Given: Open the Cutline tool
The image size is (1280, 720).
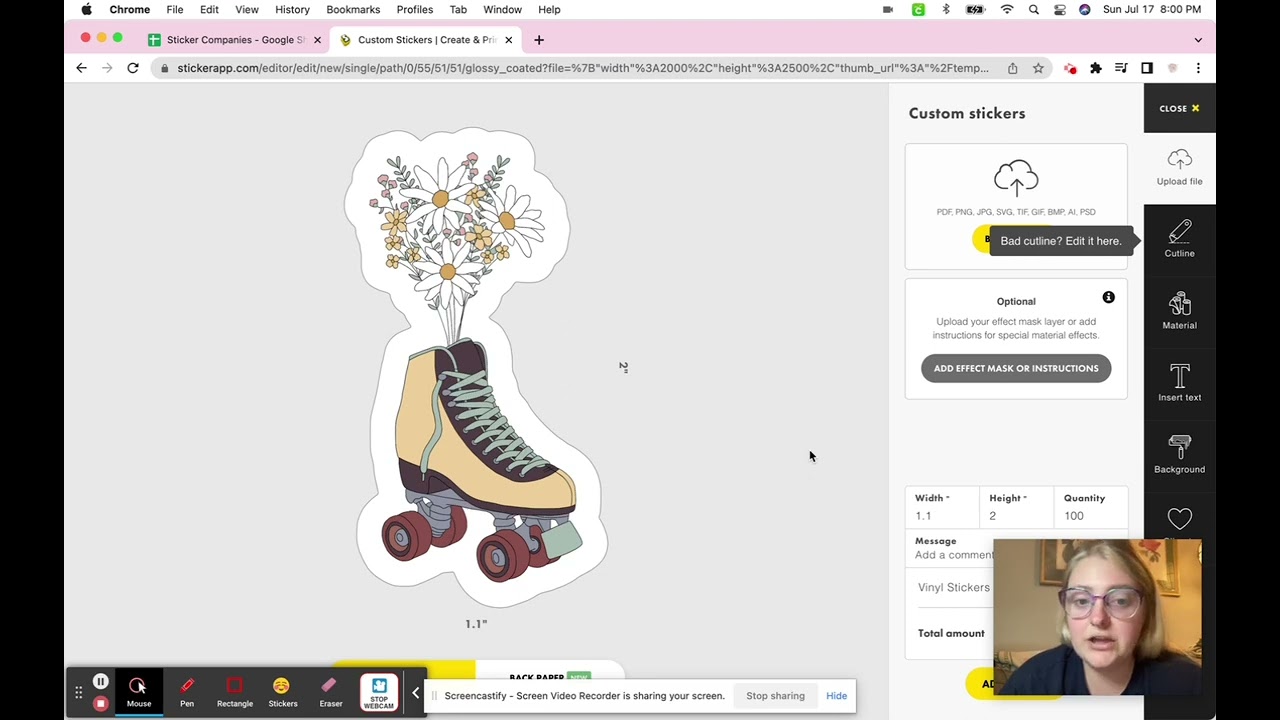Looking at the screenshot, I should click(1179, 240).
